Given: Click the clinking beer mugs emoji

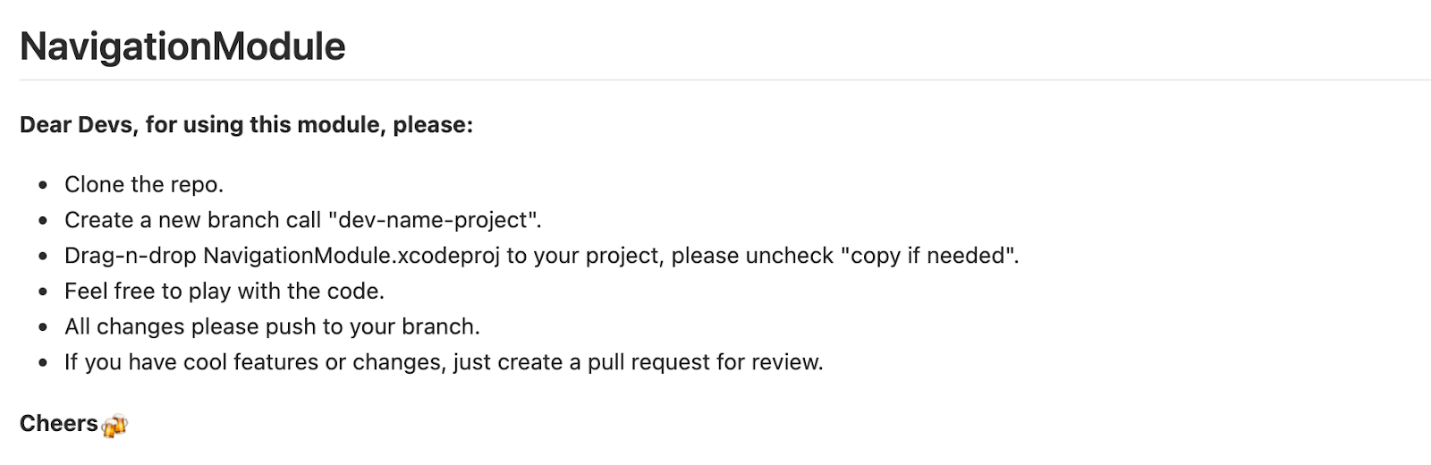Looking at the screenshot, I should tap(115, 424).
